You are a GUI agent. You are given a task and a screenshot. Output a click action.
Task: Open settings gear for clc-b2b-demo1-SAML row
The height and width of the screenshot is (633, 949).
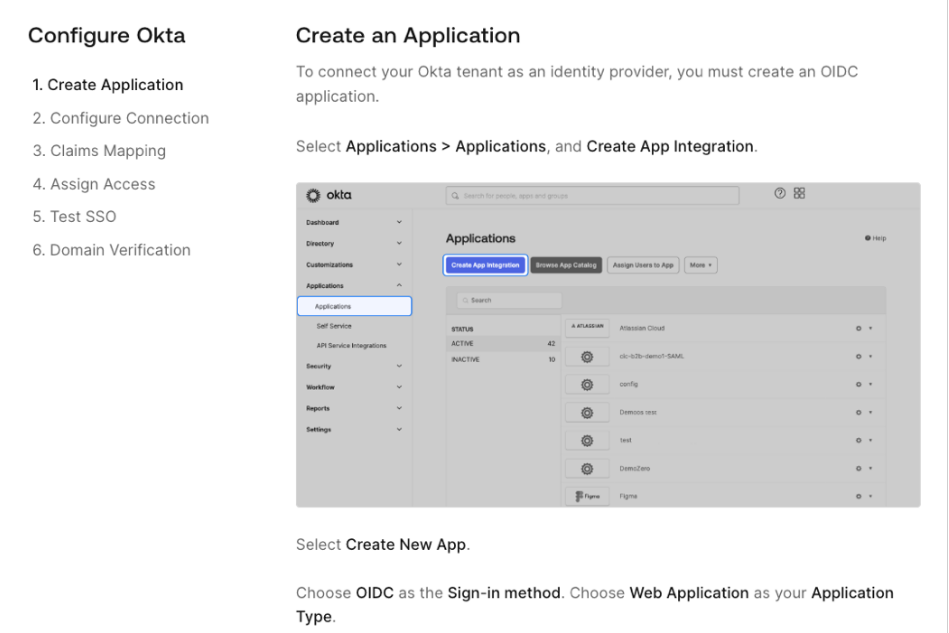tap(858, 356)
